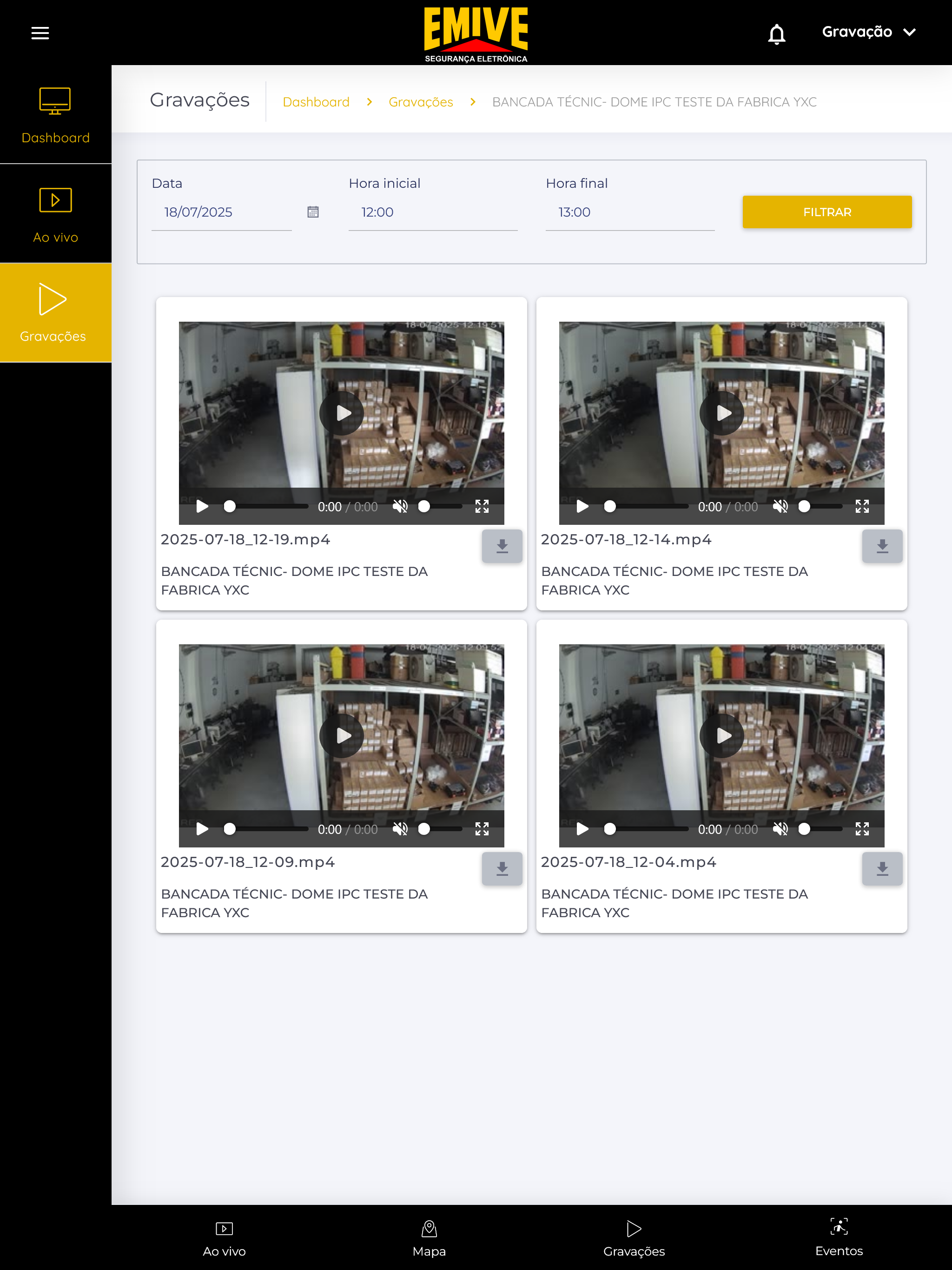This screenshot has width=952, height=1270.
Task: Click the Gravações breadcrumb link
Action: tap(421, 102)
